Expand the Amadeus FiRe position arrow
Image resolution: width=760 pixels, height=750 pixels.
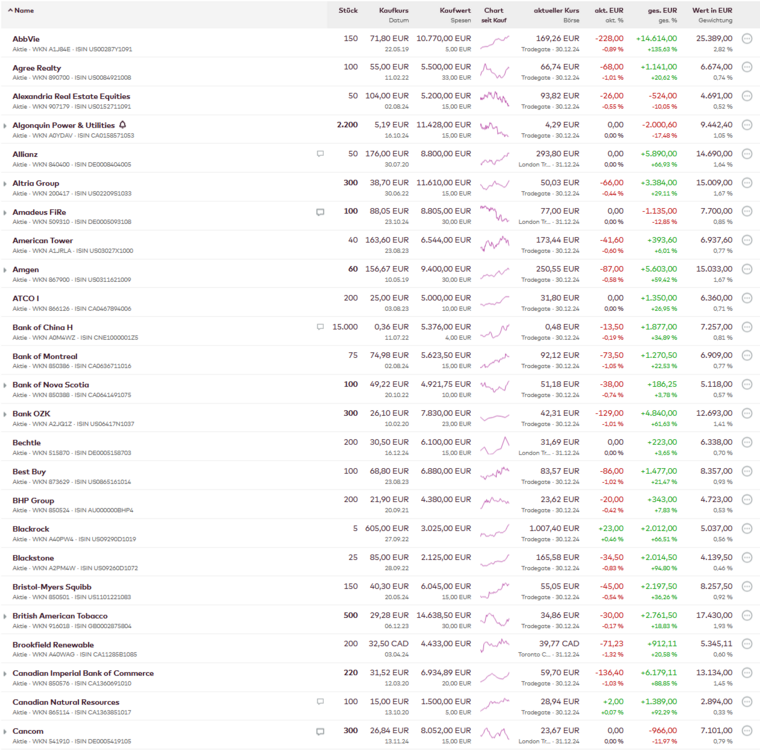(5, 212)
